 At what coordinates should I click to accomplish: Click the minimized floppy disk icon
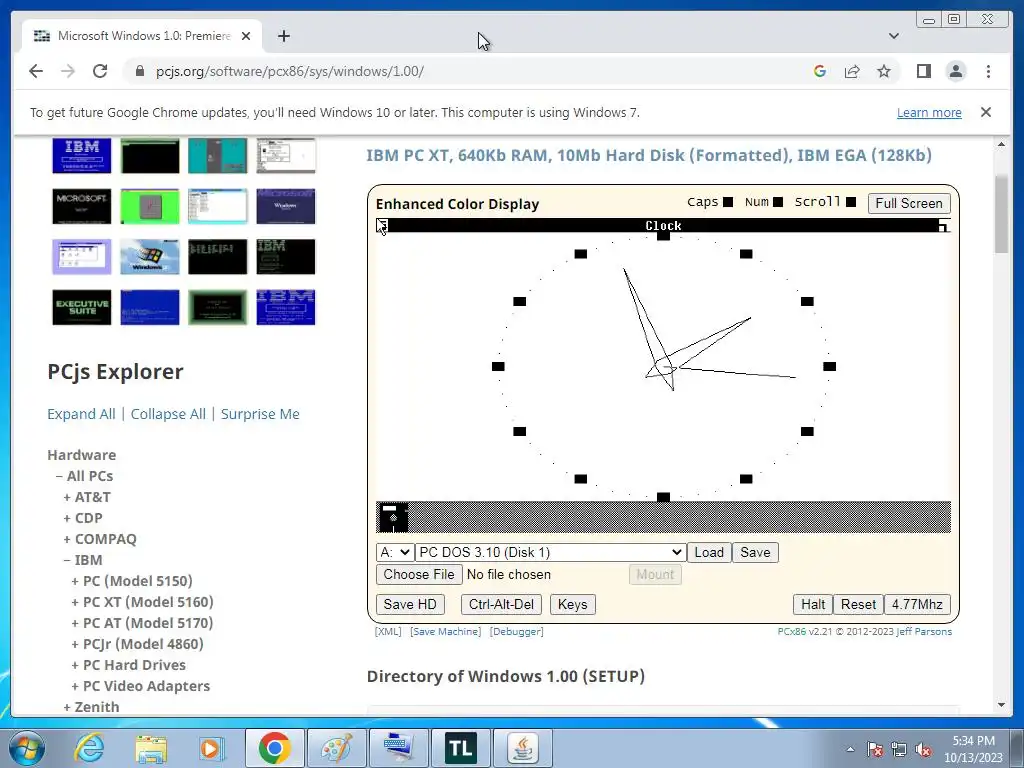point(393,517)
